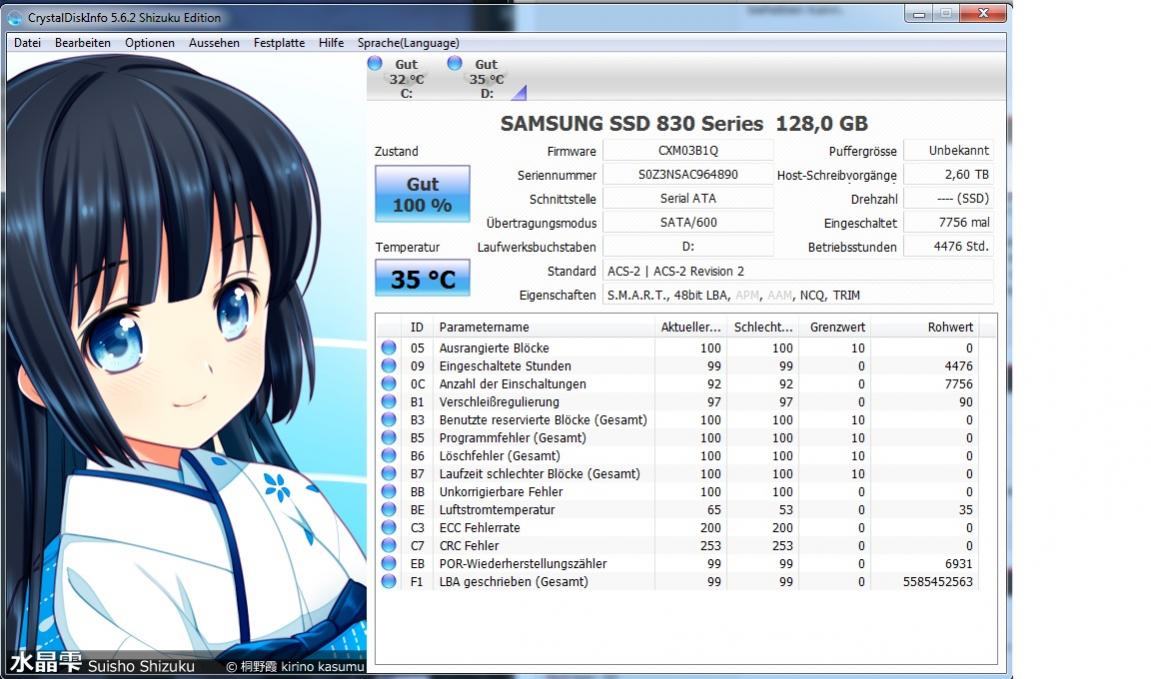Viewport: 1151px width, 679px height.
Task: Click status orb of row B5 Programmfehler
Action: (x=389, y=437)
